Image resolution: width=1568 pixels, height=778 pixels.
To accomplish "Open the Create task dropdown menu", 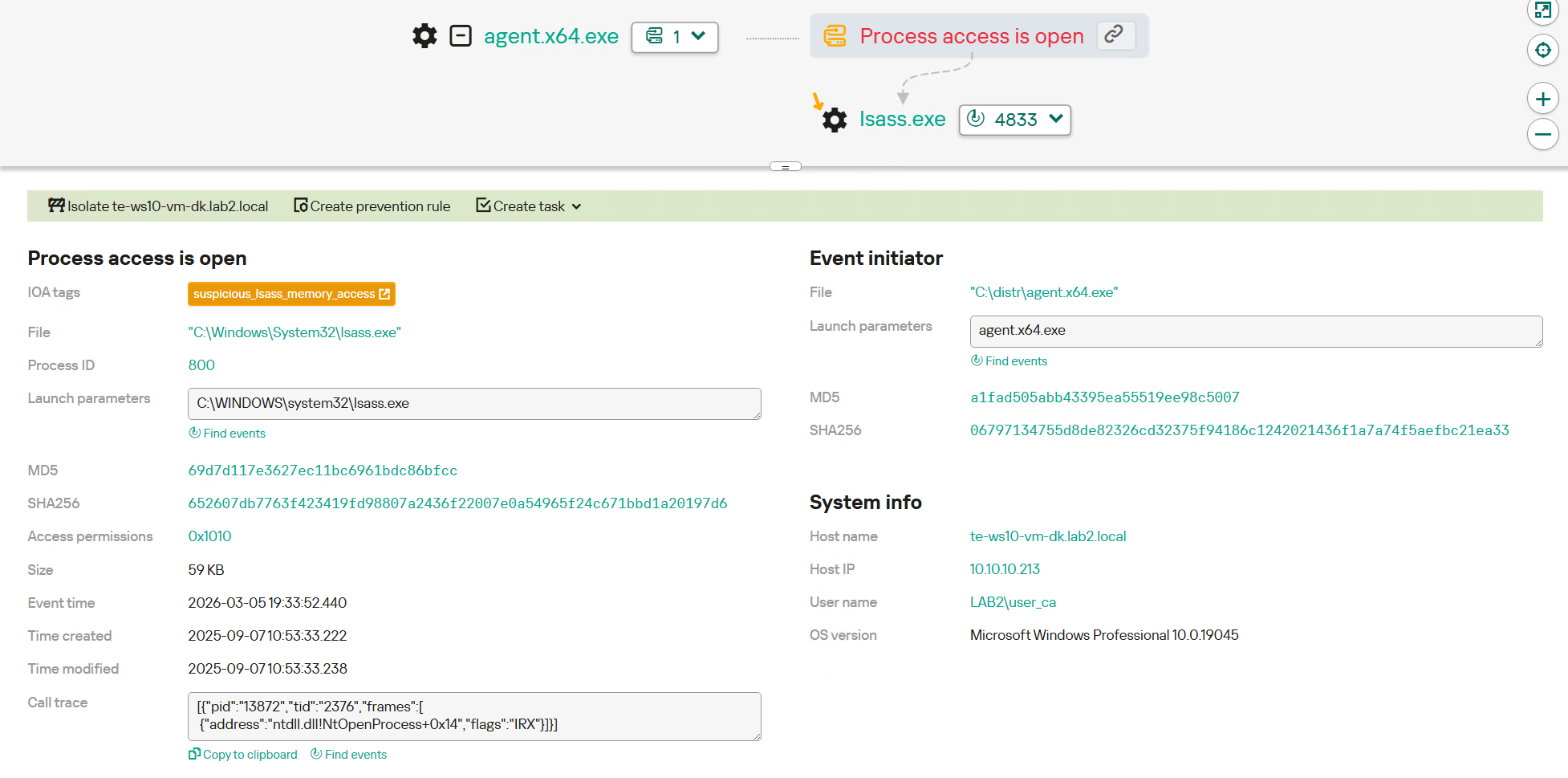I will click(x=529, y=206).
